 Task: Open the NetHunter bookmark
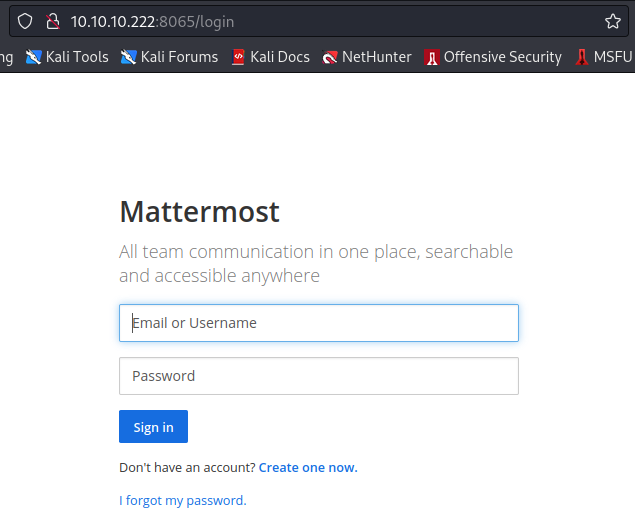tap(367, 57)
